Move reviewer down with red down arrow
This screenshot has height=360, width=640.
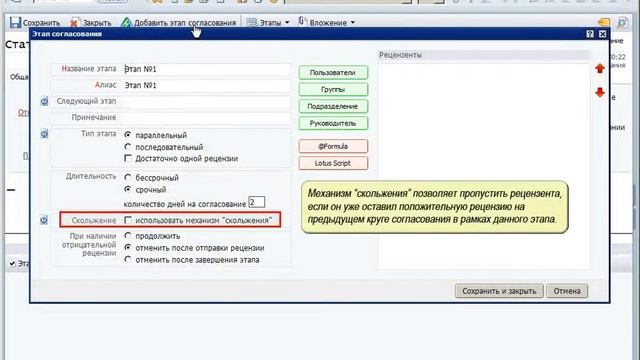point(600,92)
